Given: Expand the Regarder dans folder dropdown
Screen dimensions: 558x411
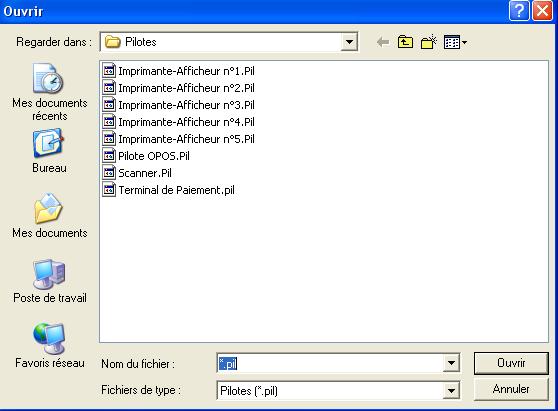Looking at the screenshot, I should click(x=349, y=42).
